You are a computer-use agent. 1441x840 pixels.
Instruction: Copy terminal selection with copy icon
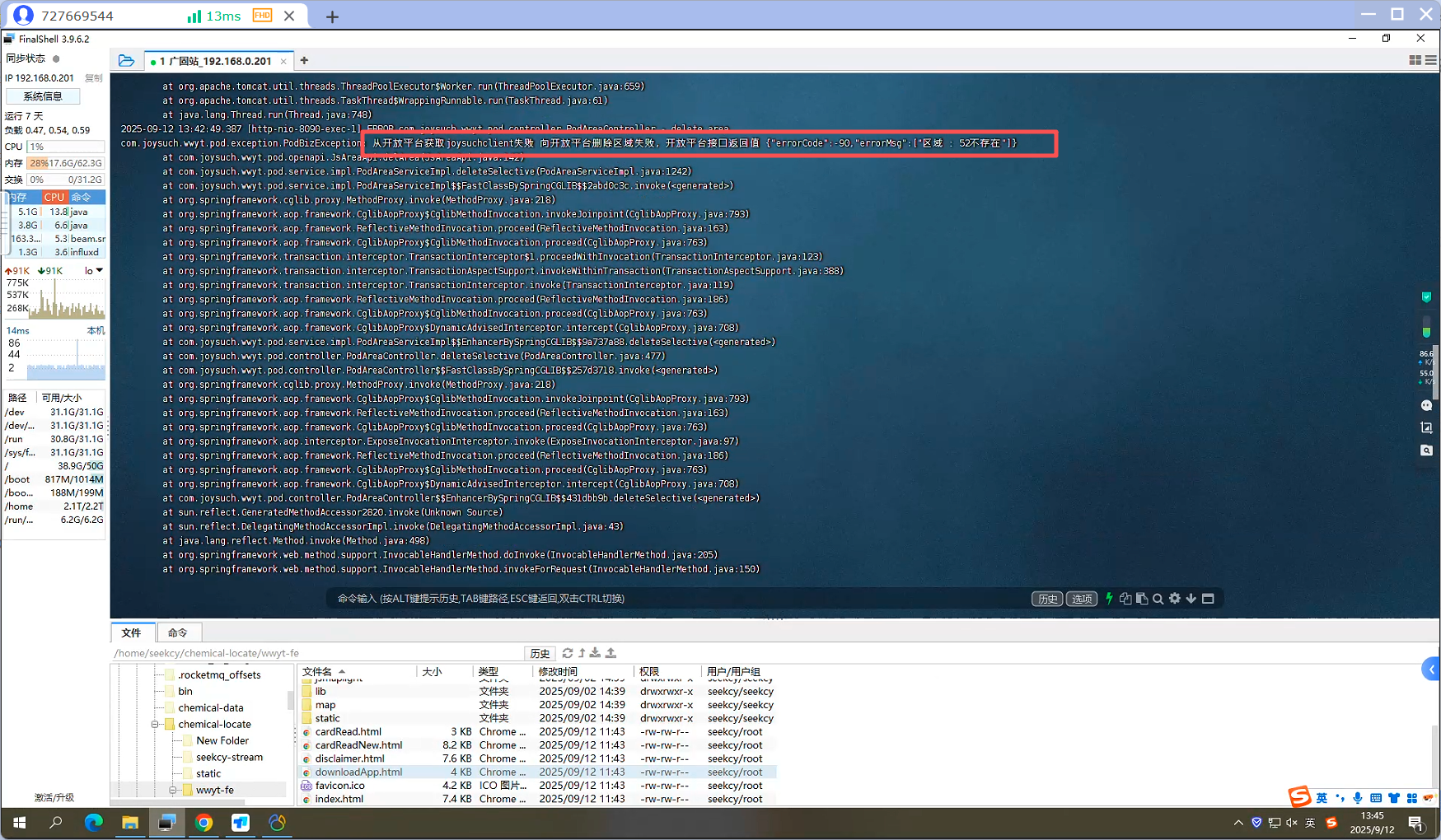tap(1125, 599)
